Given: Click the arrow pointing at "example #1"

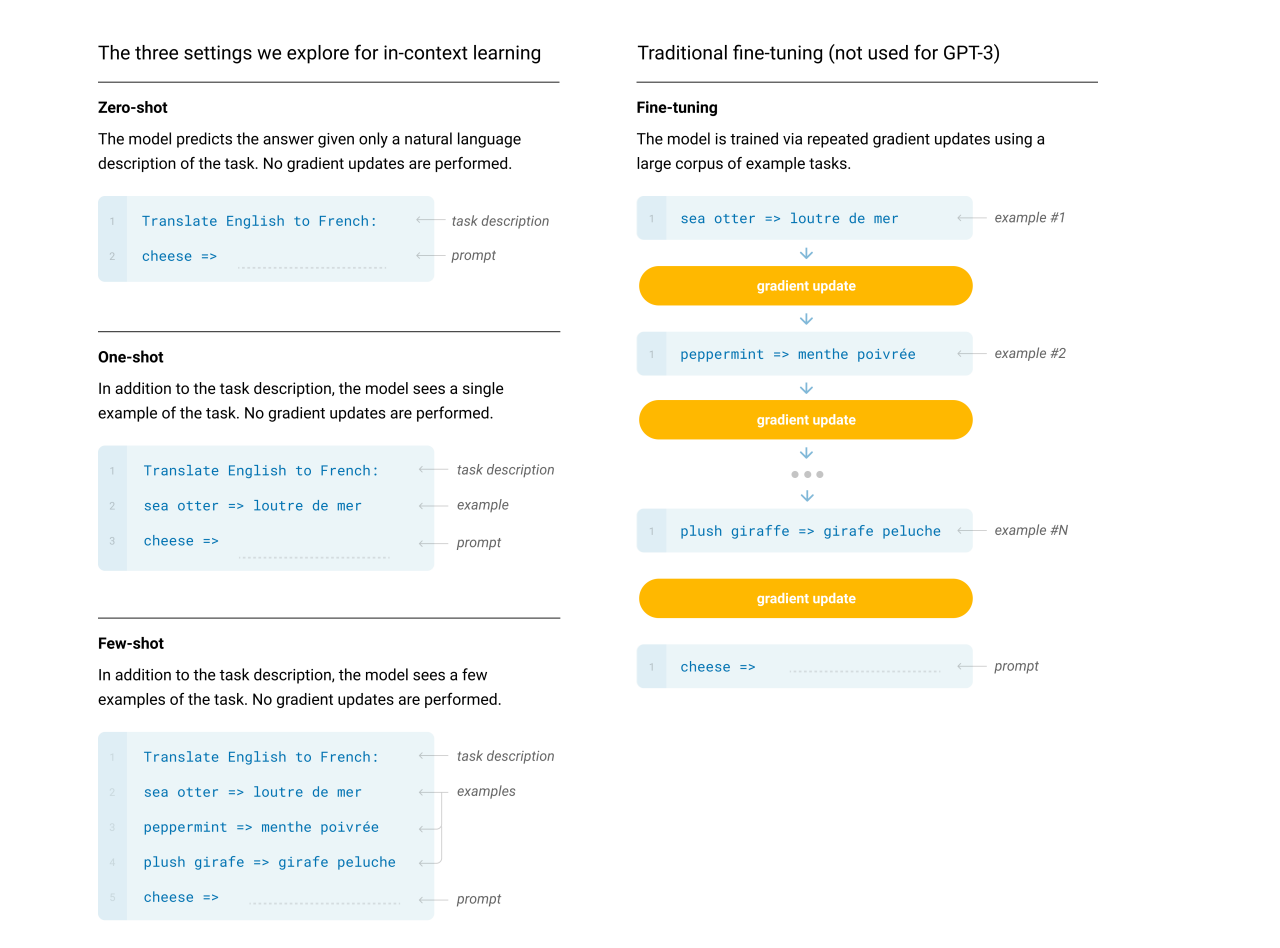Looking at the screenshot, I should click(970, 218).
